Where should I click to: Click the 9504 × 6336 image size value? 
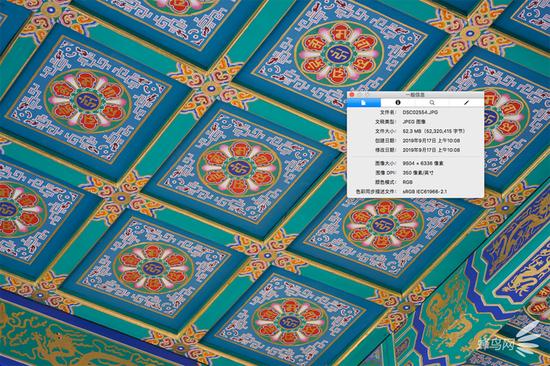pyautogui.click(x=423, y=164)
